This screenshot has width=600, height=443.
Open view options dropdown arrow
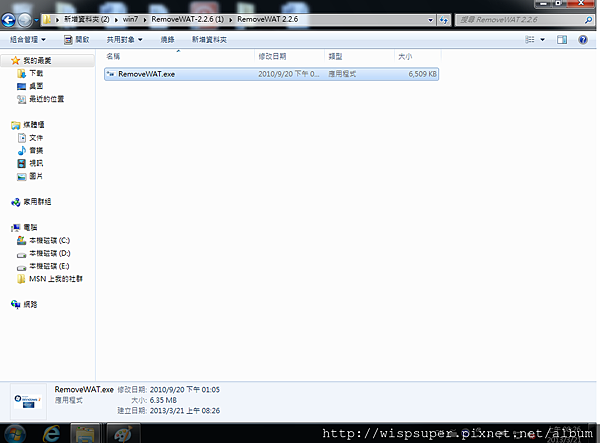[543, 39]
